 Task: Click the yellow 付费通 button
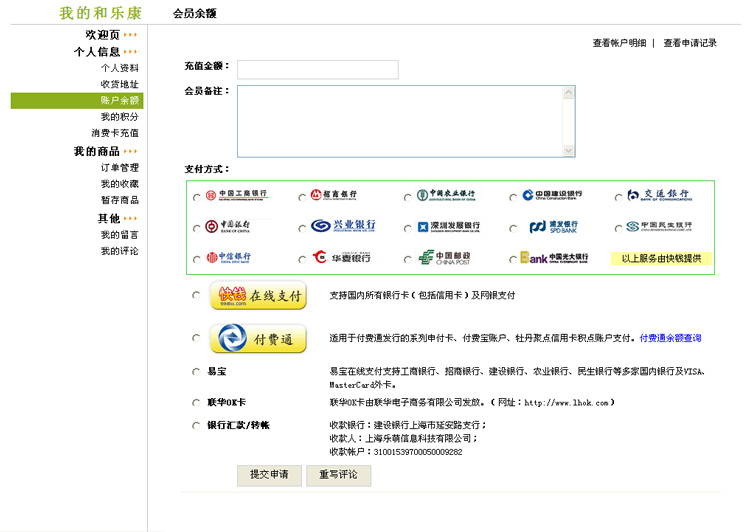(x=258, y=339)
